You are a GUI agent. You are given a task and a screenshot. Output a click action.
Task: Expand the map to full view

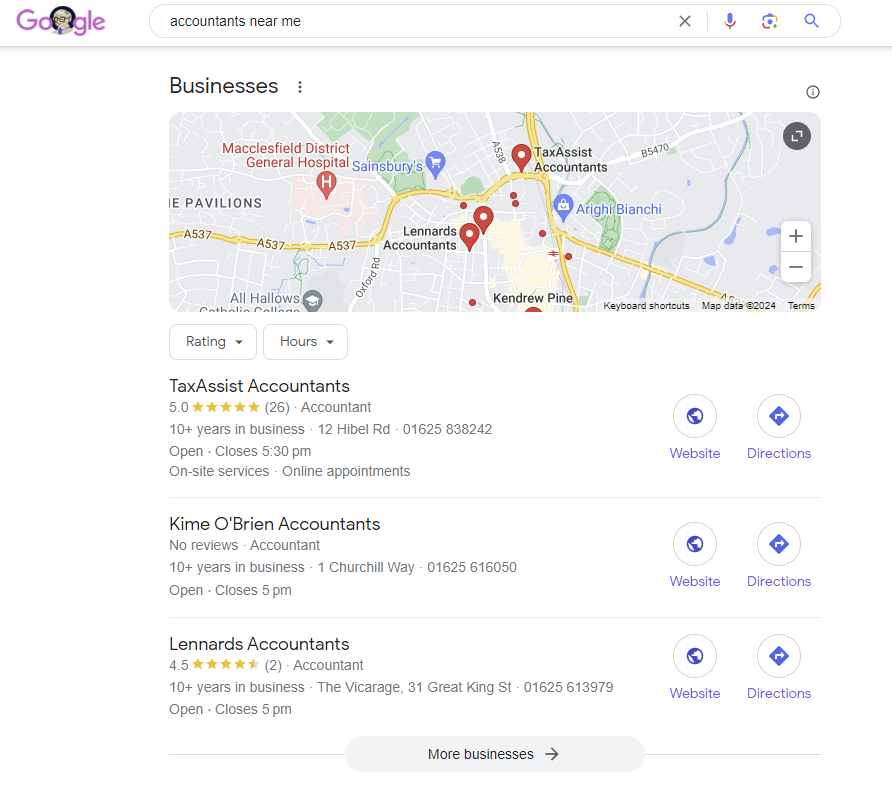(x=796, y=136)
